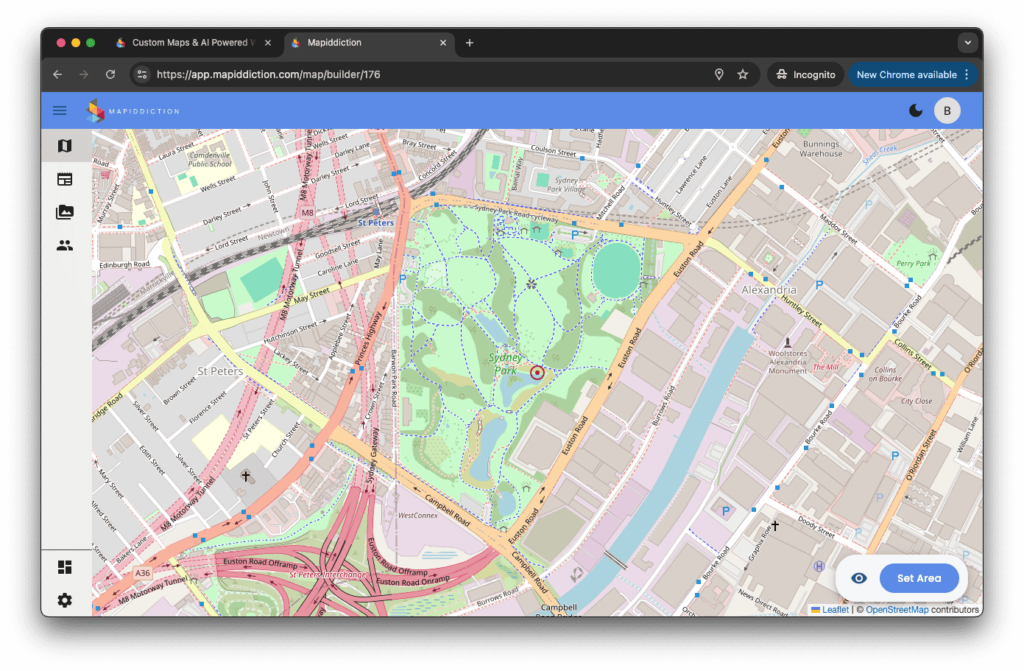
Task: Click the Mapiddiction logo in the header
Action: 132,111
